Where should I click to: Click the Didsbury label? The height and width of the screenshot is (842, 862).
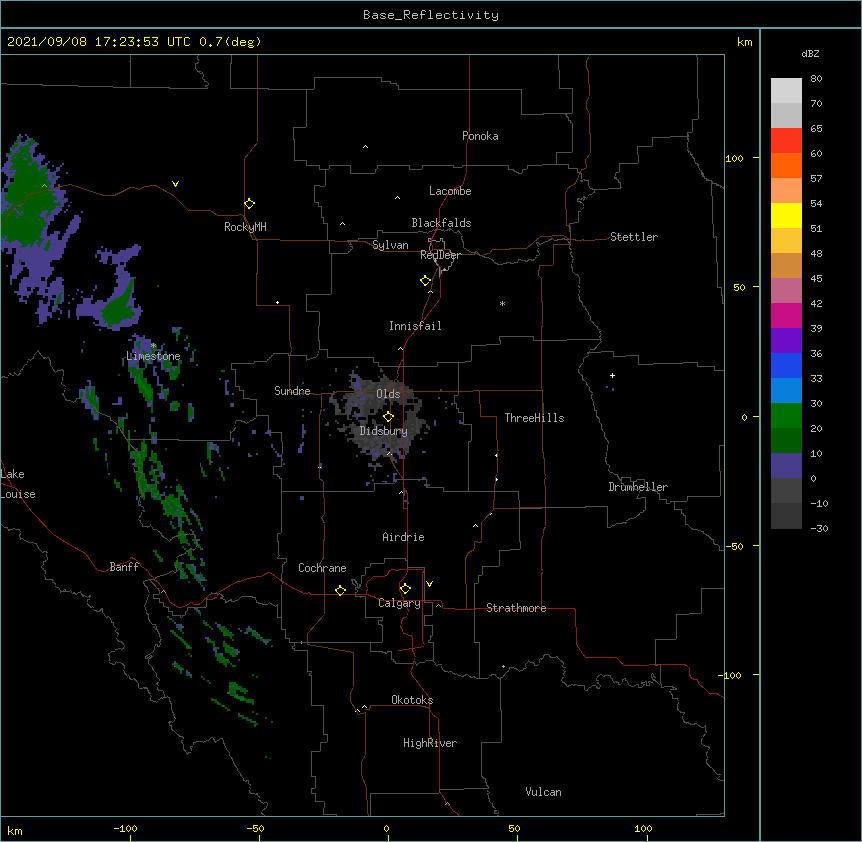pos(384,431)
